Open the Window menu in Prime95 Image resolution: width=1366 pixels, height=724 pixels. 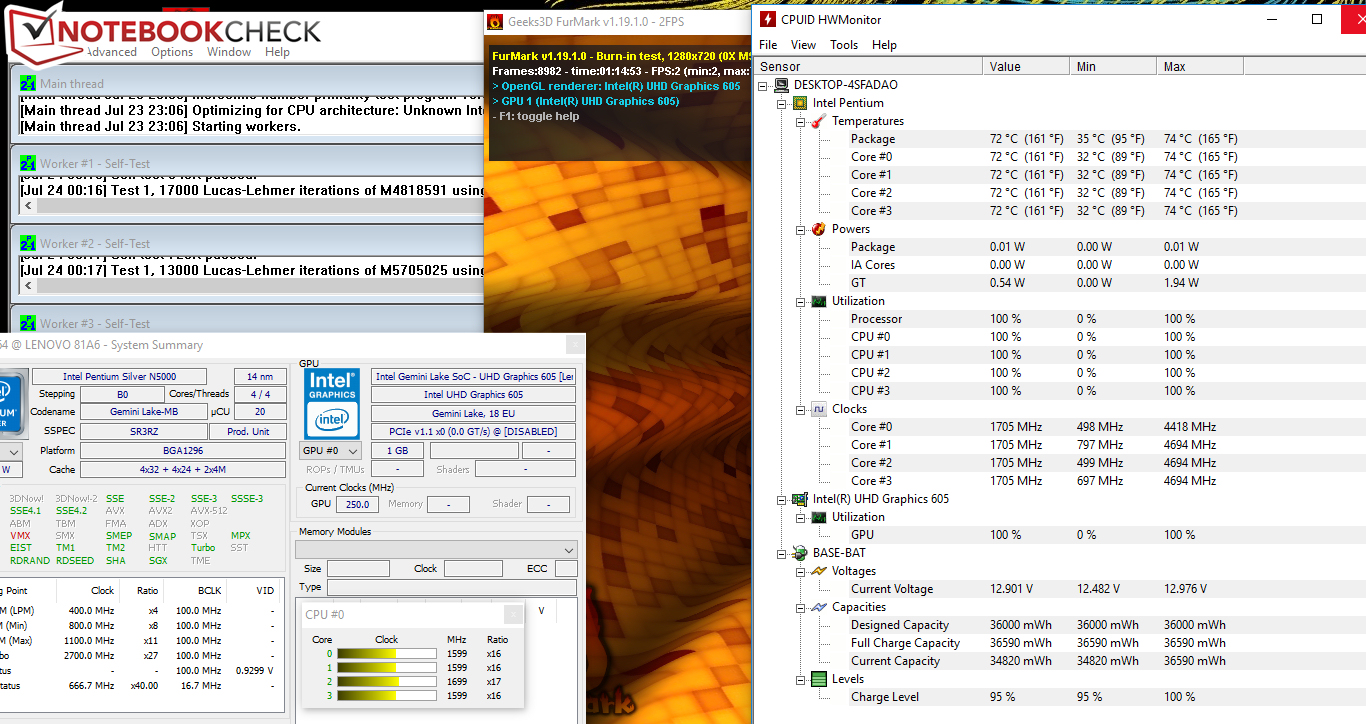tap(229, 52)
